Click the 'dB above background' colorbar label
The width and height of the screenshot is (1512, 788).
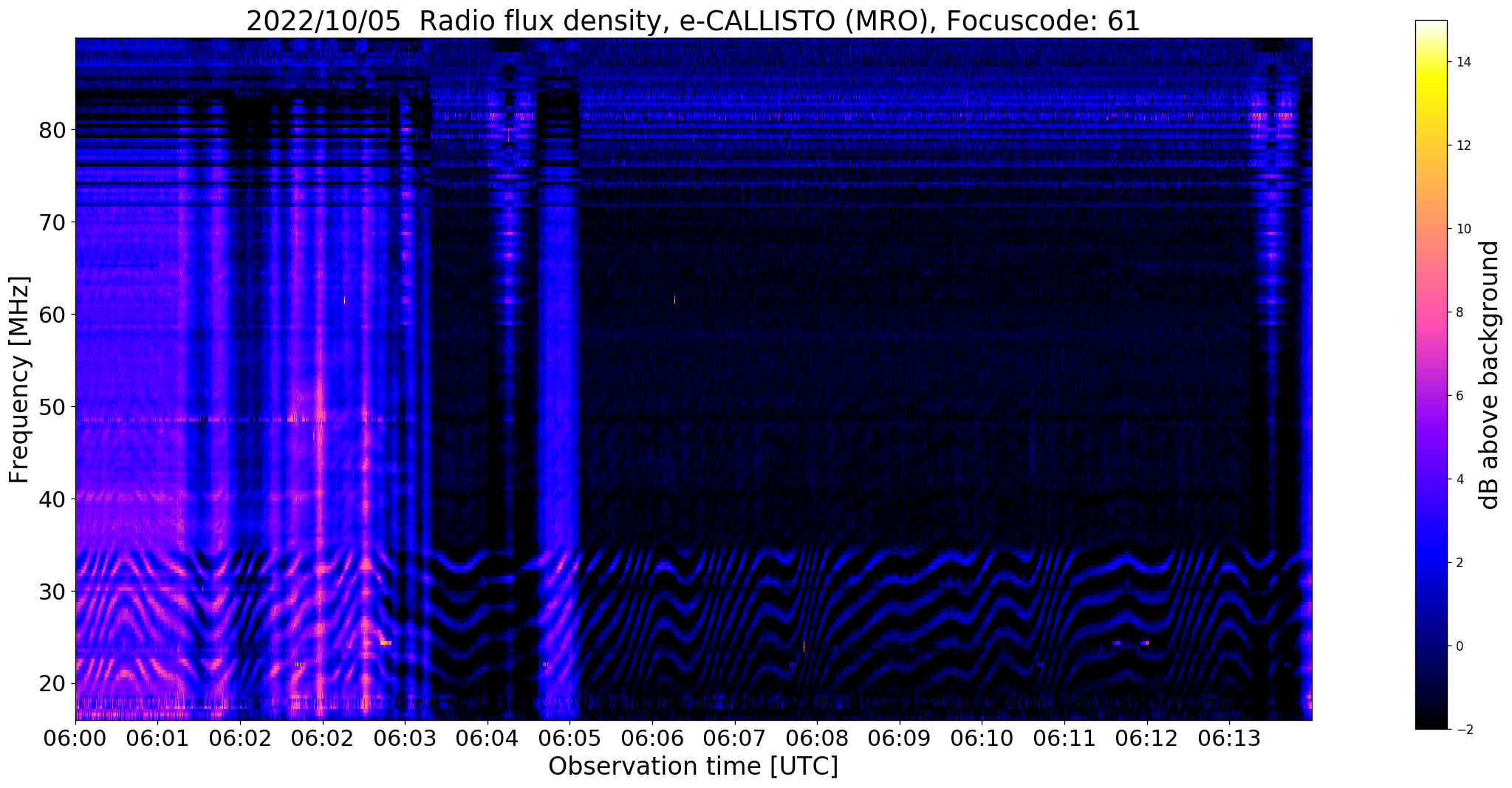tap(1490, 375)
